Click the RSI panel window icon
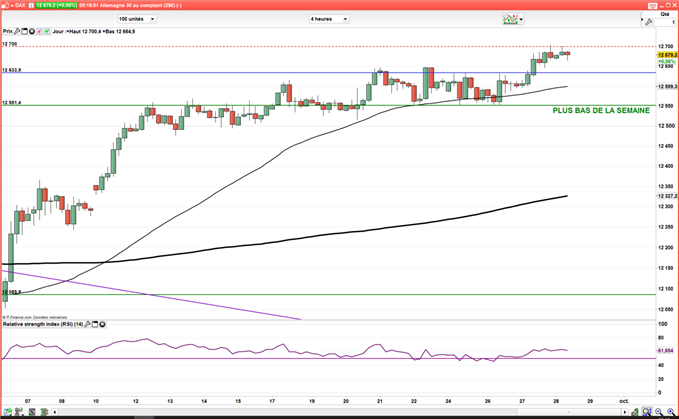This screenshot has width=679, height=419. [95, 324]
